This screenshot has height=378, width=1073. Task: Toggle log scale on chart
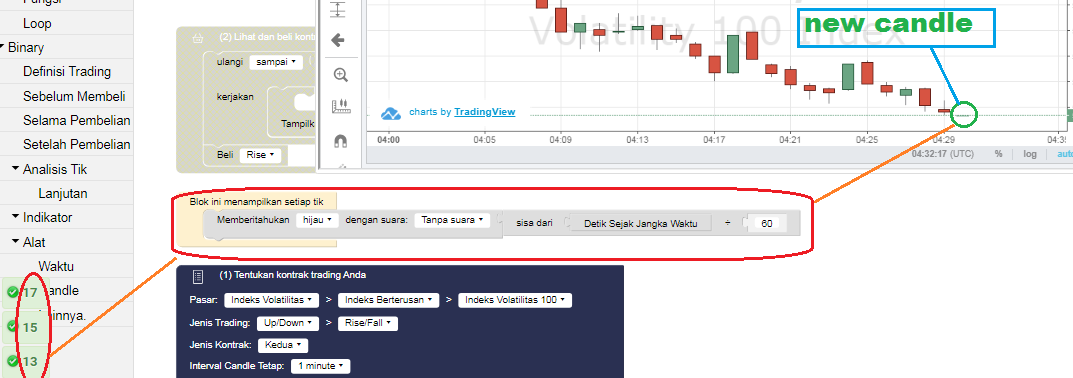point(1030,154)
